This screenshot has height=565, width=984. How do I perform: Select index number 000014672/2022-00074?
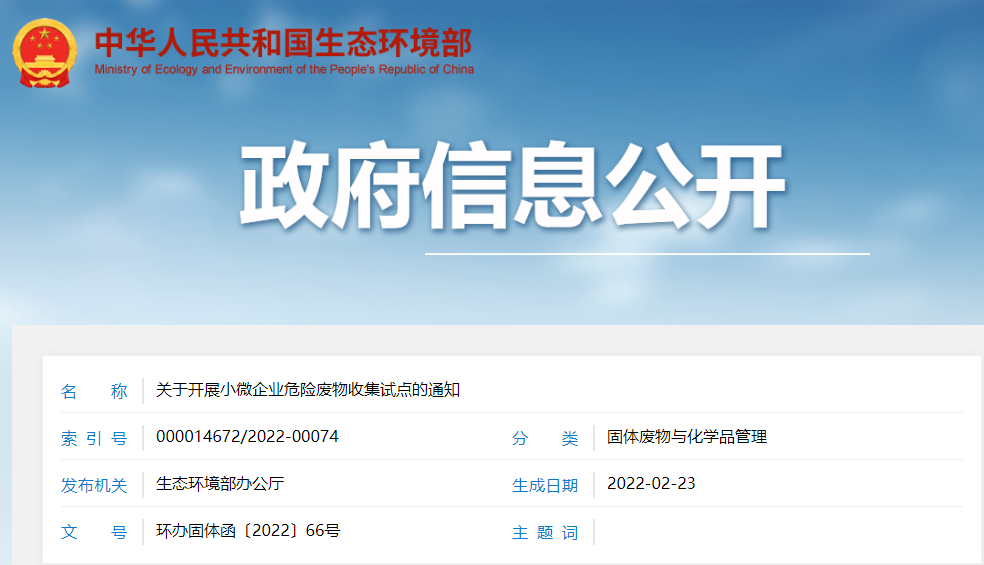pyautogui.click(x=247, y=437)
